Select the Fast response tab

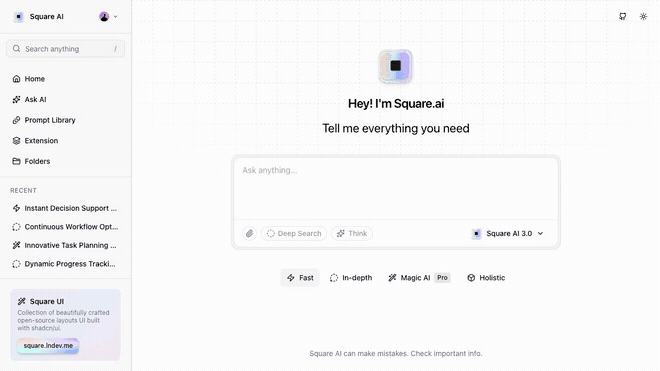[x=300, y=278]
